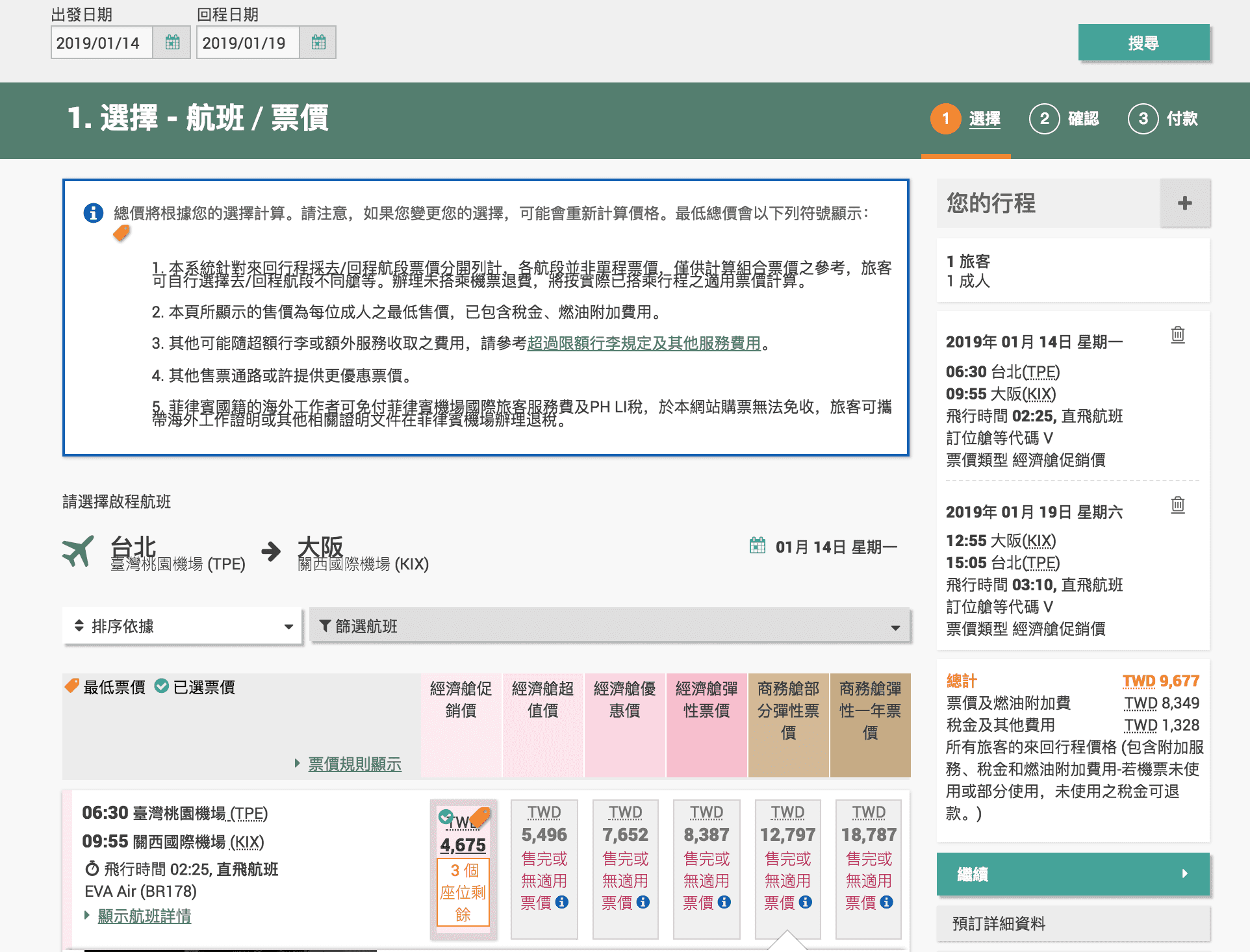The width and height of the screenshot is (1250, 952).
Task: Select step 1 選擇 tab
Action: pos(966,119)
